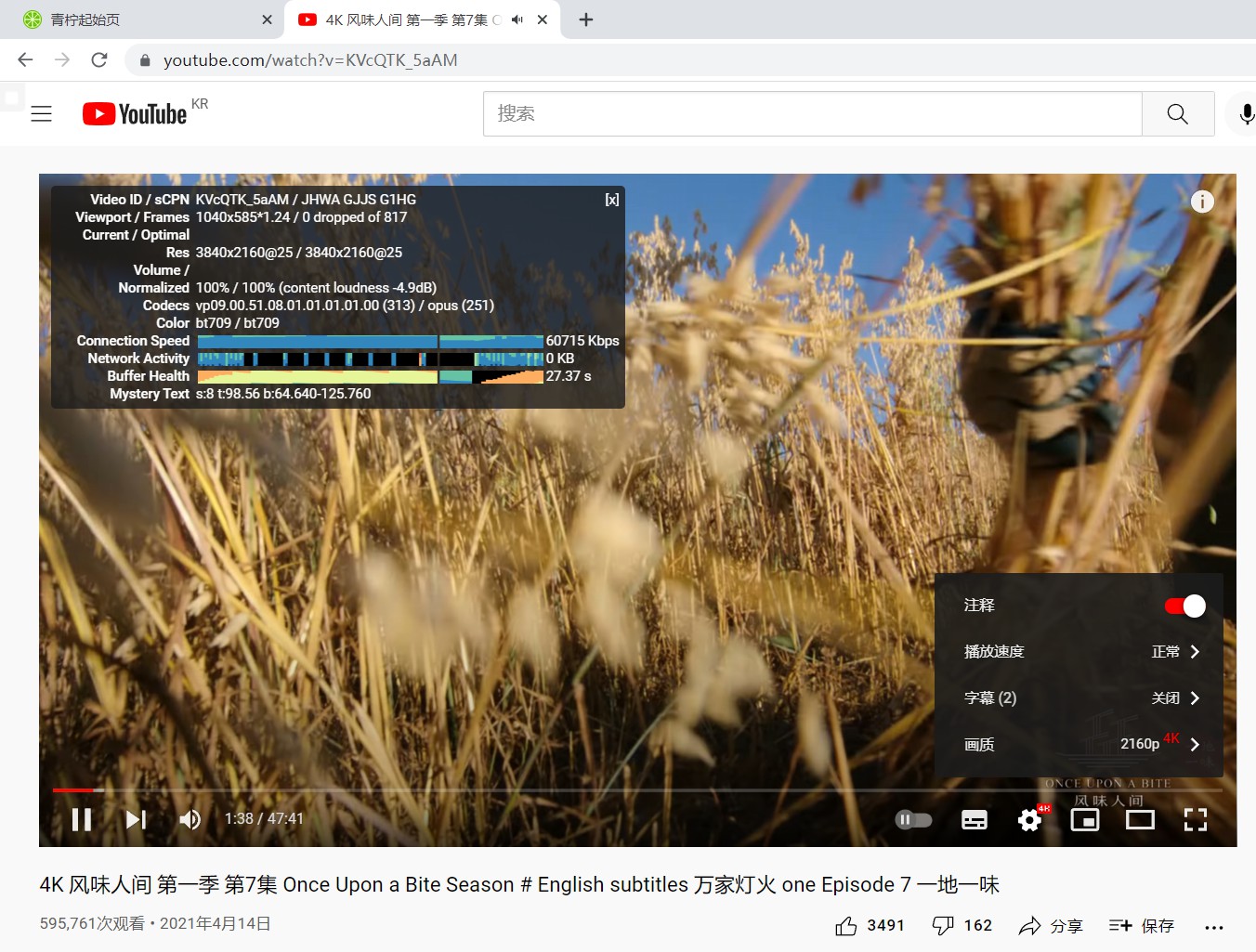Open the 播放速度 playback speed submenu

pos(1078,651)
